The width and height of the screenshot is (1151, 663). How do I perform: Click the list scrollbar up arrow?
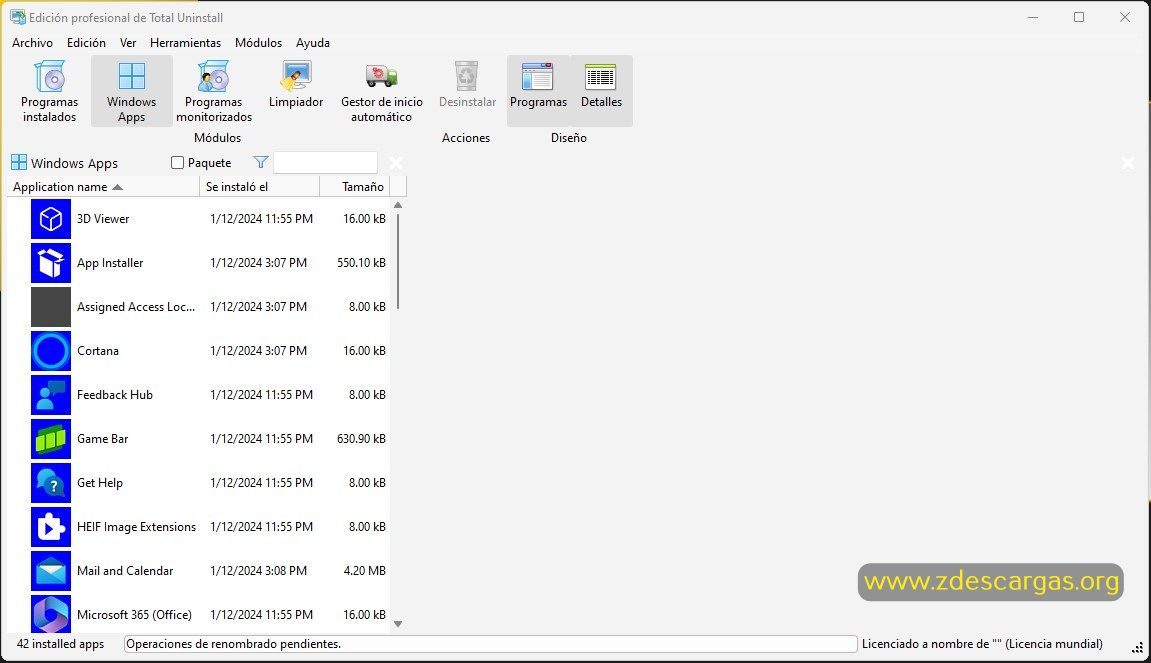click(x=398, y=206)
